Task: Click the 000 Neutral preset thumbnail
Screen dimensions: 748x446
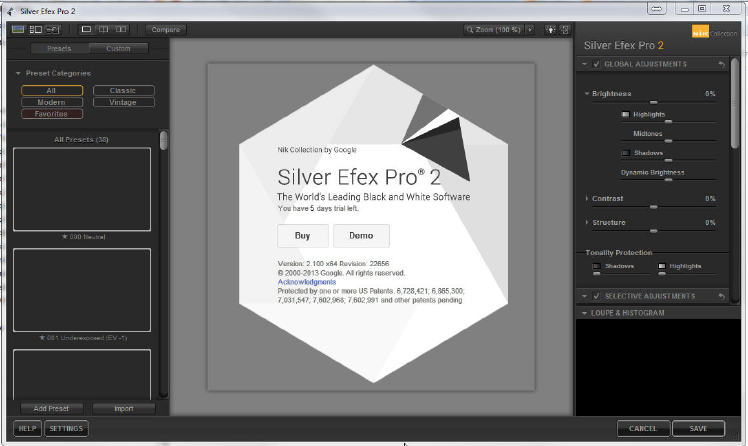Action: (x=82, y=189)
